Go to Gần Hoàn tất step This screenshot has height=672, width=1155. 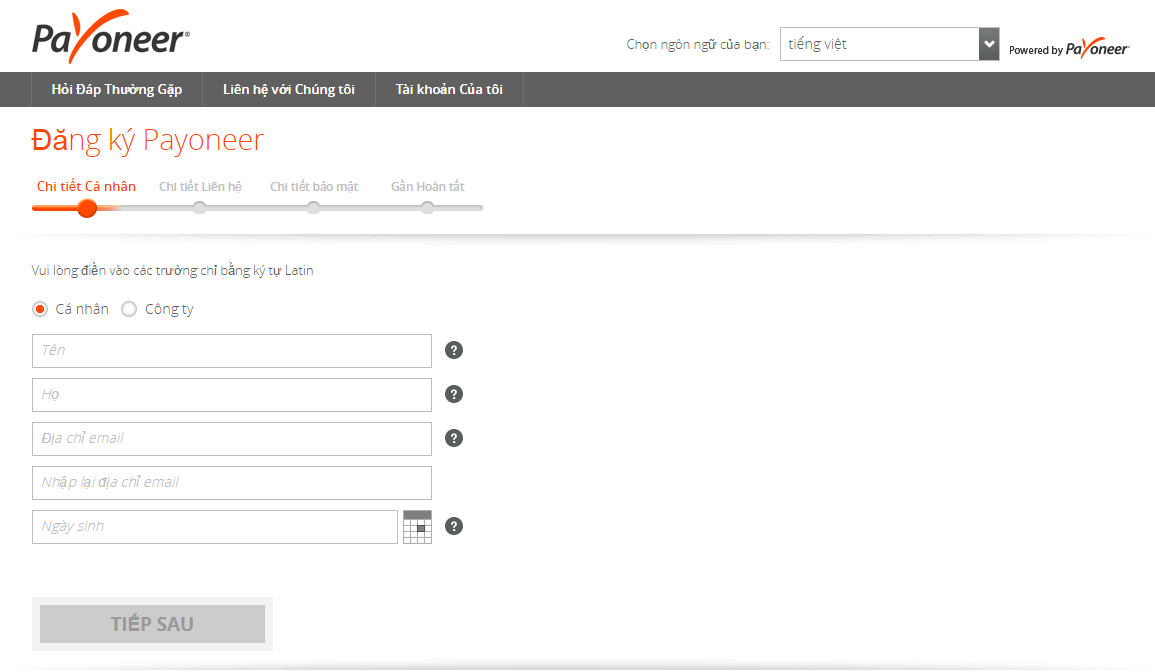[427, 186]
